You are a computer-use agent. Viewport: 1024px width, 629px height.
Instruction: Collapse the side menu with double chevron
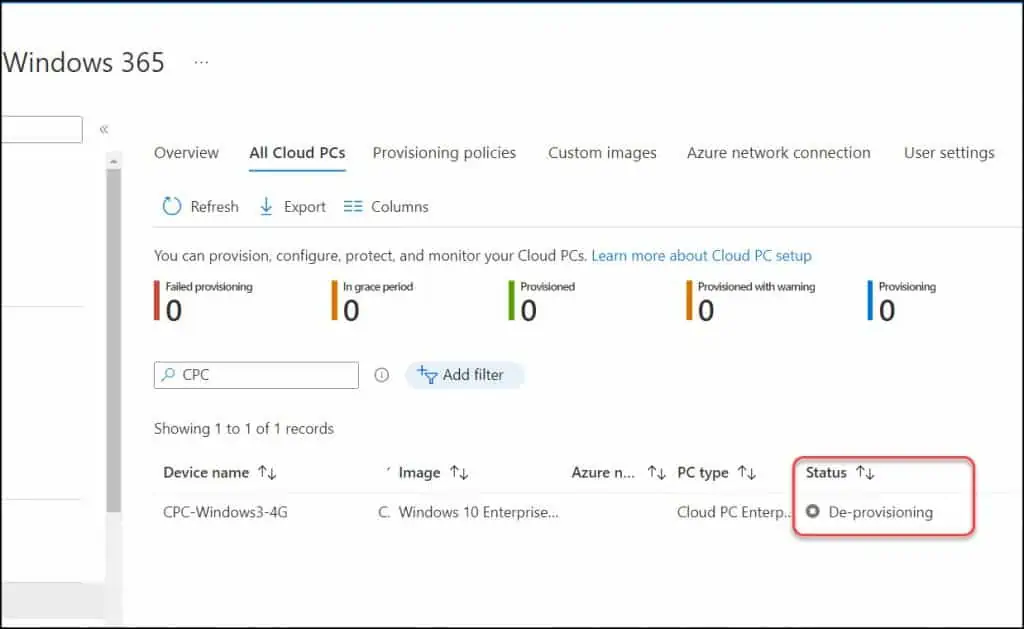pos(104,129)
